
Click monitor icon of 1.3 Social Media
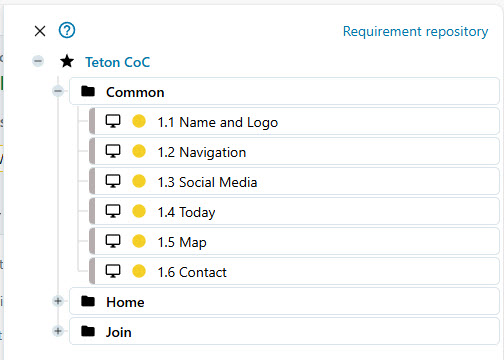click(113, 181)
